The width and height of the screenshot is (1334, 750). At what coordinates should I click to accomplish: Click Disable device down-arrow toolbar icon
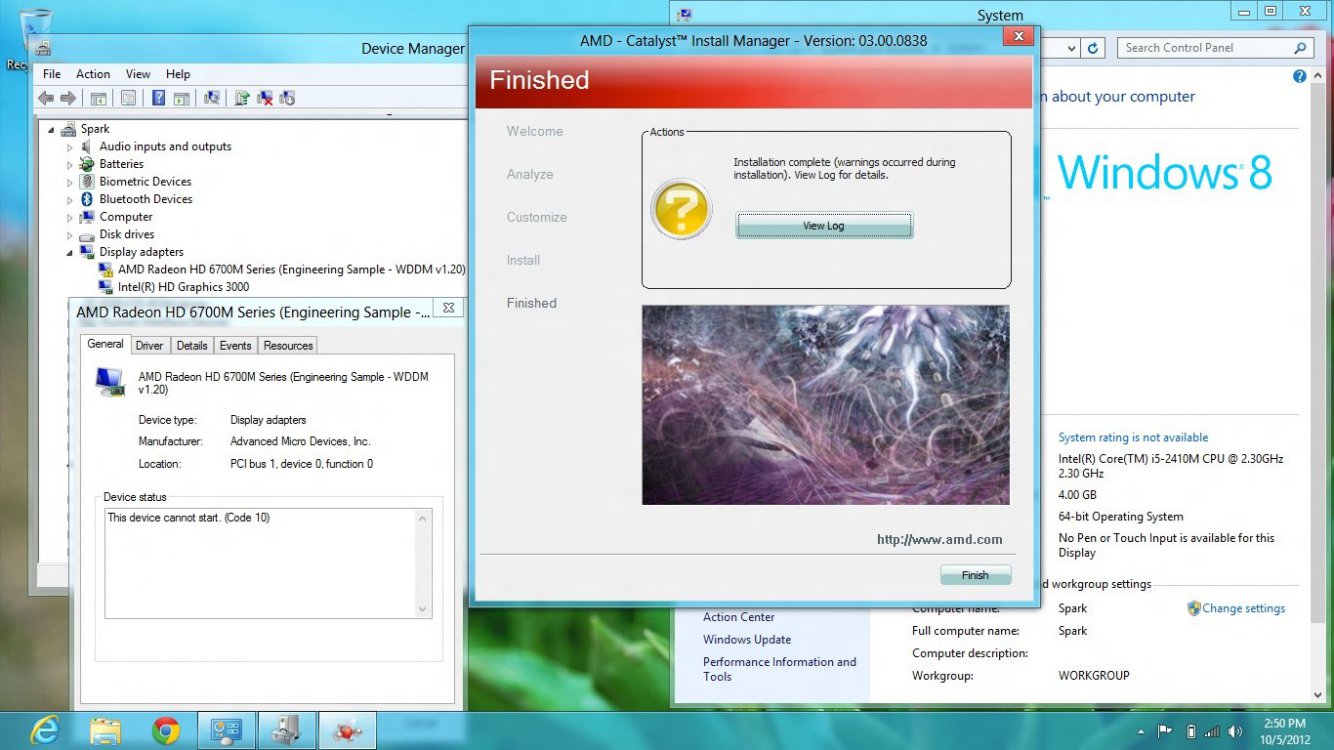click(x=288, y=98)
